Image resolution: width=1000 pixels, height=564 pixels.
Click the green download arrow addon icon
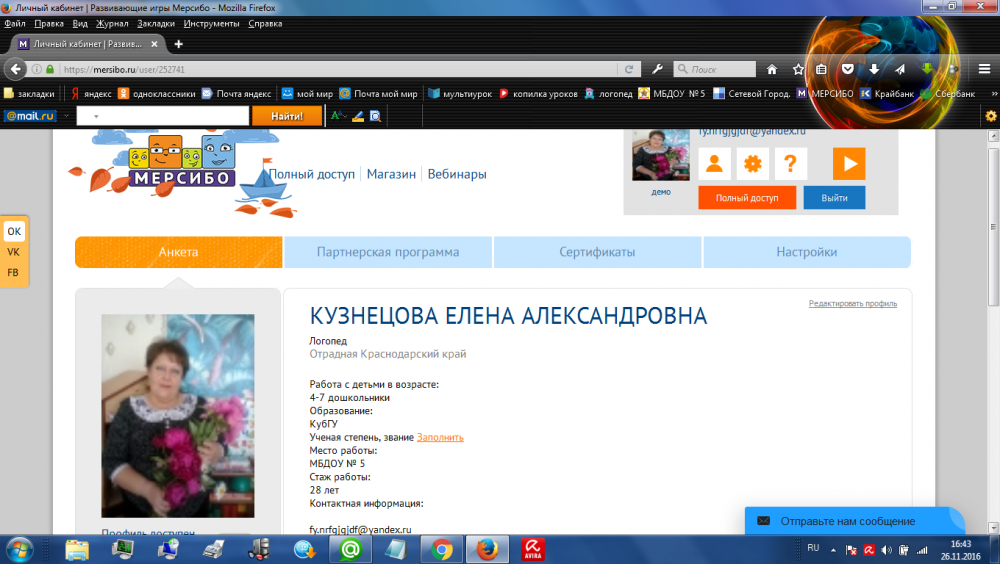[927, 69]
